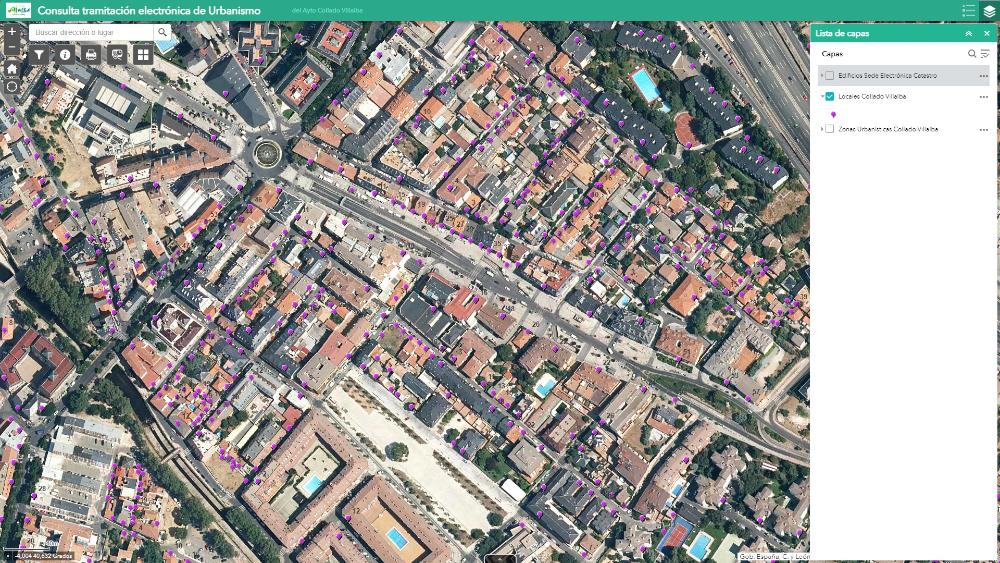This screenshot has height=563, width=1000.
Task: Open the filter funnel tool
Action: pyautogui.click(x=39, y=54)
